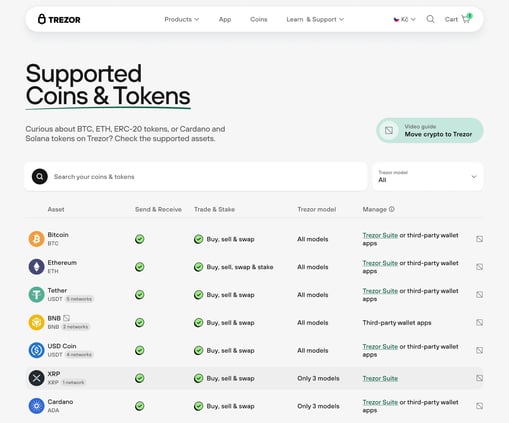Click the small icon next to BNB name

tap(66, 318)
